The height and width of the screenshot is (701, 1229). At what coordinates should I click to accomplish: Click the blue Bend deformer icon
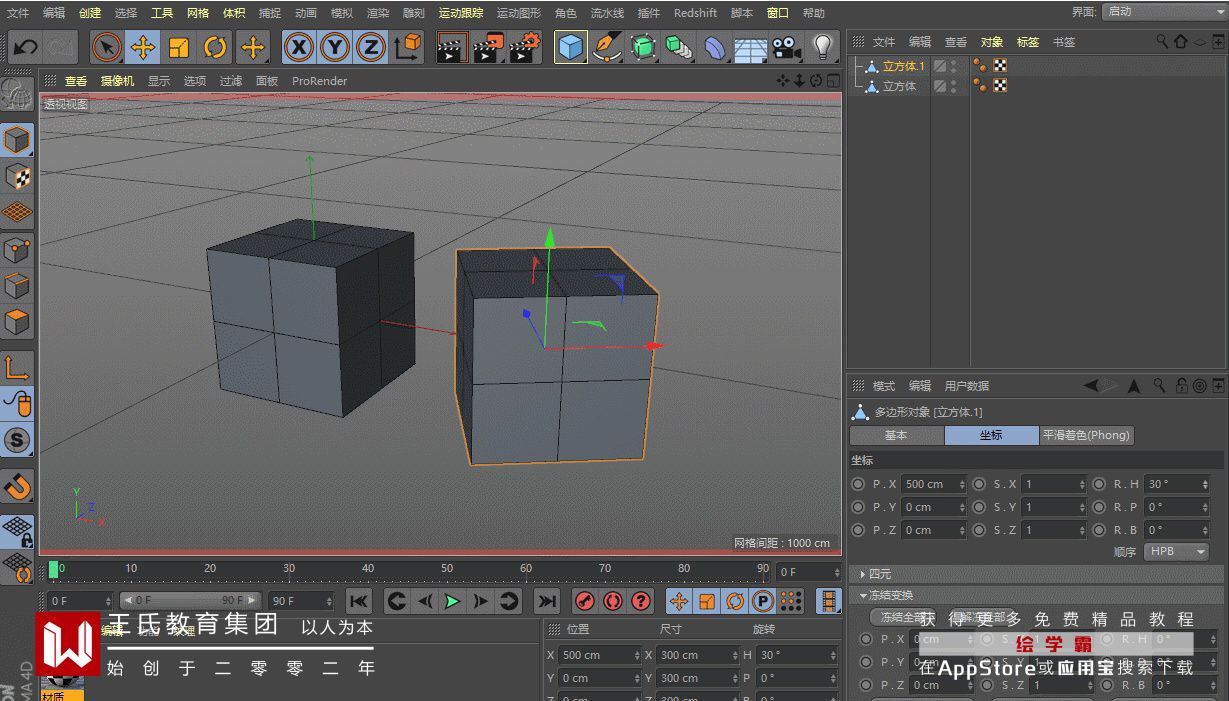click(714, 47)
